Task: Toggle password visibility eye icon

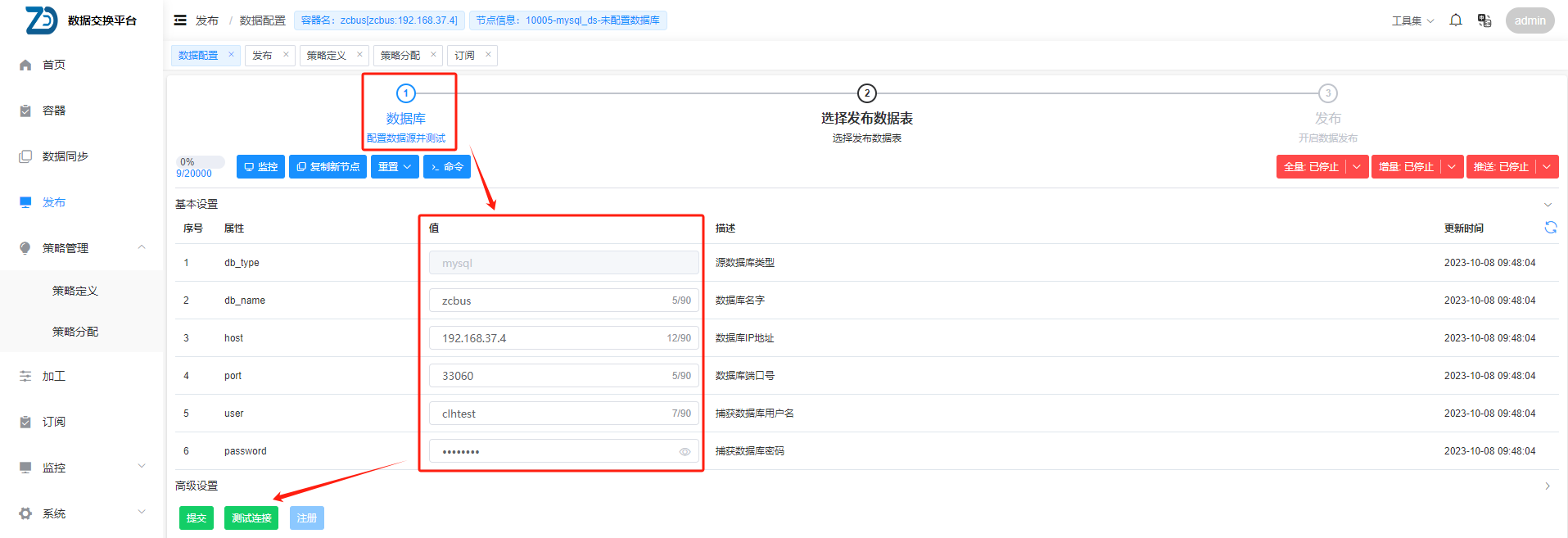Action: (x=685, y=452)
